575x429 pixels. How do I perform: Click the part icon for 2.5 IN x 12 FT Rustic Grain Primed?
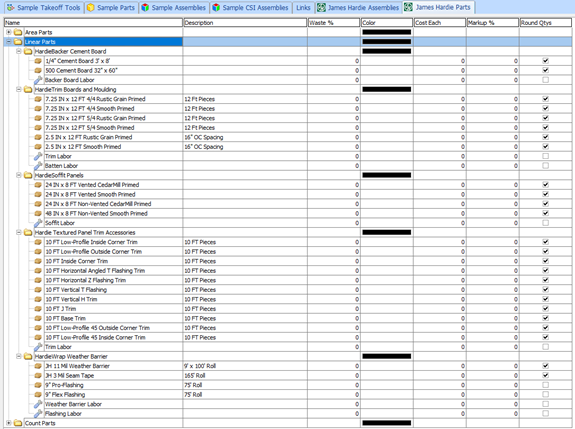(38, 137)
